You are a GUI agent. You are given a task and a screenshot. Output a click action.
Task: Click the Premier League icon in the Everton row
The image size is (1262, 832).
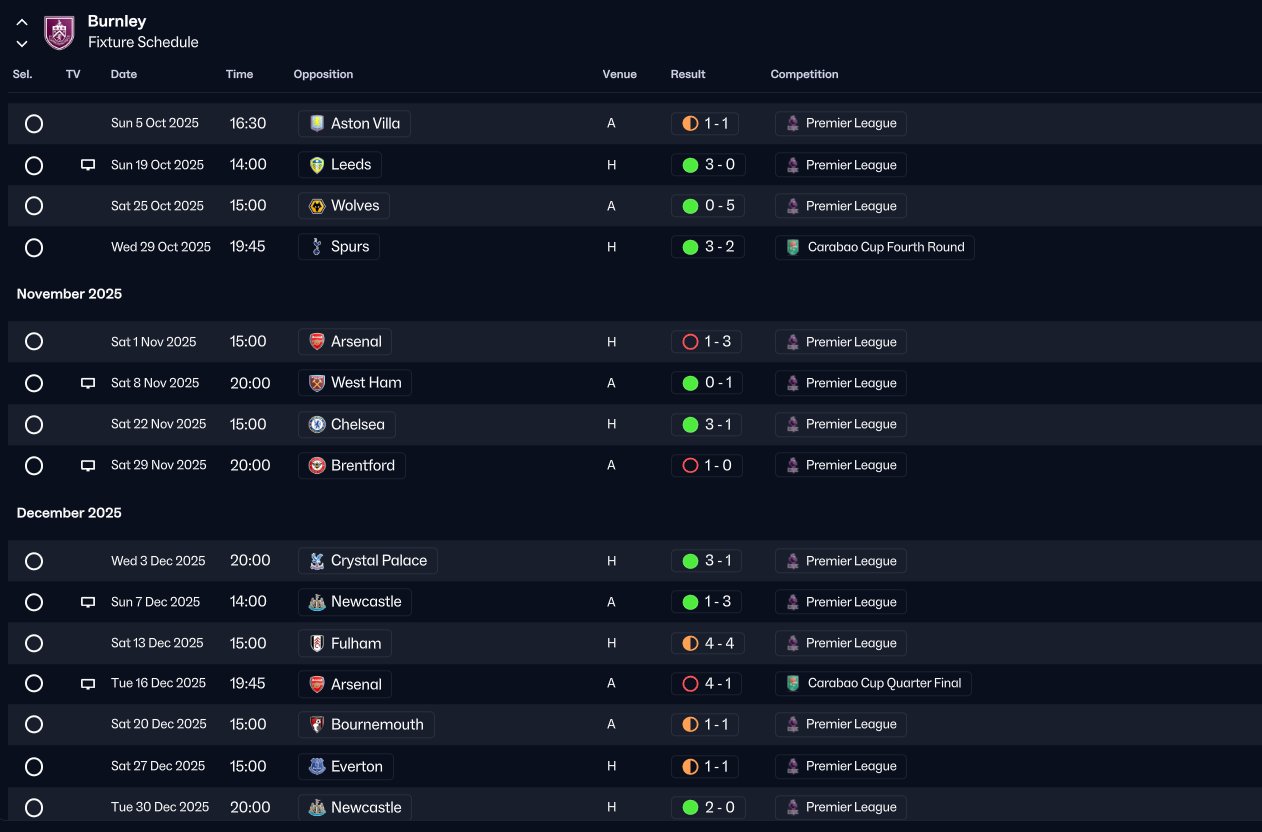pyautogui.click(x=793, y=766)
